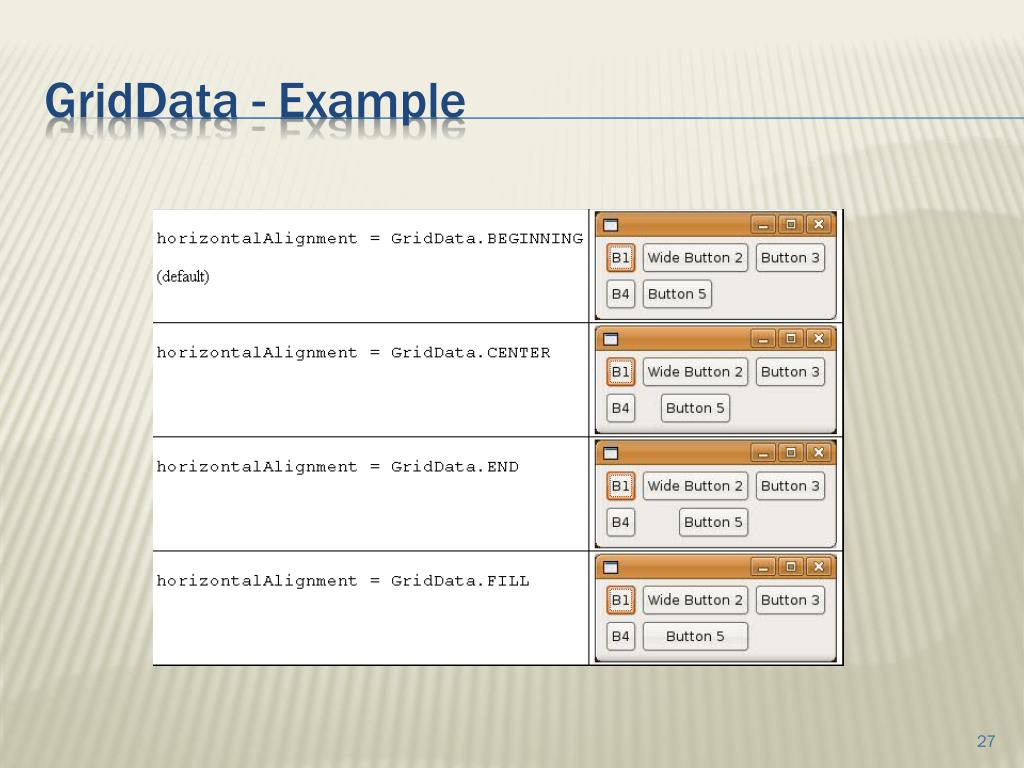The height and width of the screenshot is (768, 1024).
Task: Maximize the CENTER example window
Action: point(791,339)
